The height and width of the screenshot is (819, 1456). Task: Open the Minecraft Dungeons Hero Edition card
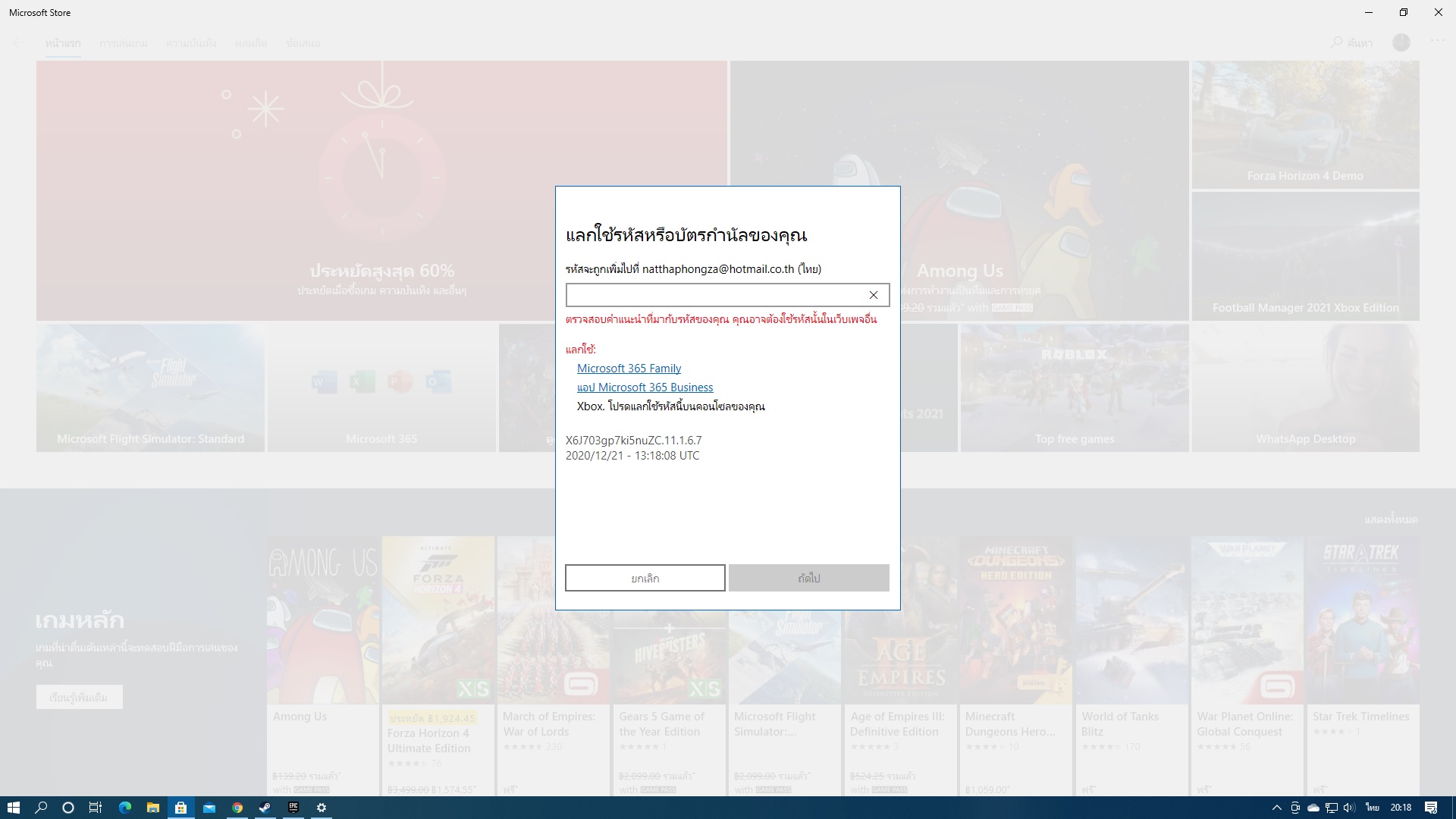(x=1016, y=666)
